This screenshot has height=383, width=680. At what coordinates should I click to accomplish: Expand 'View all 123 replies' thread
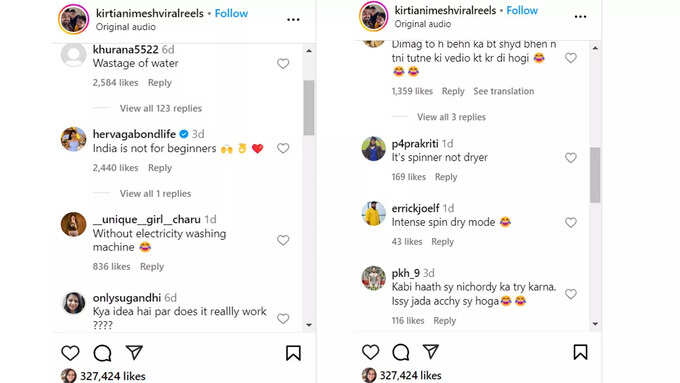[161, 108]
